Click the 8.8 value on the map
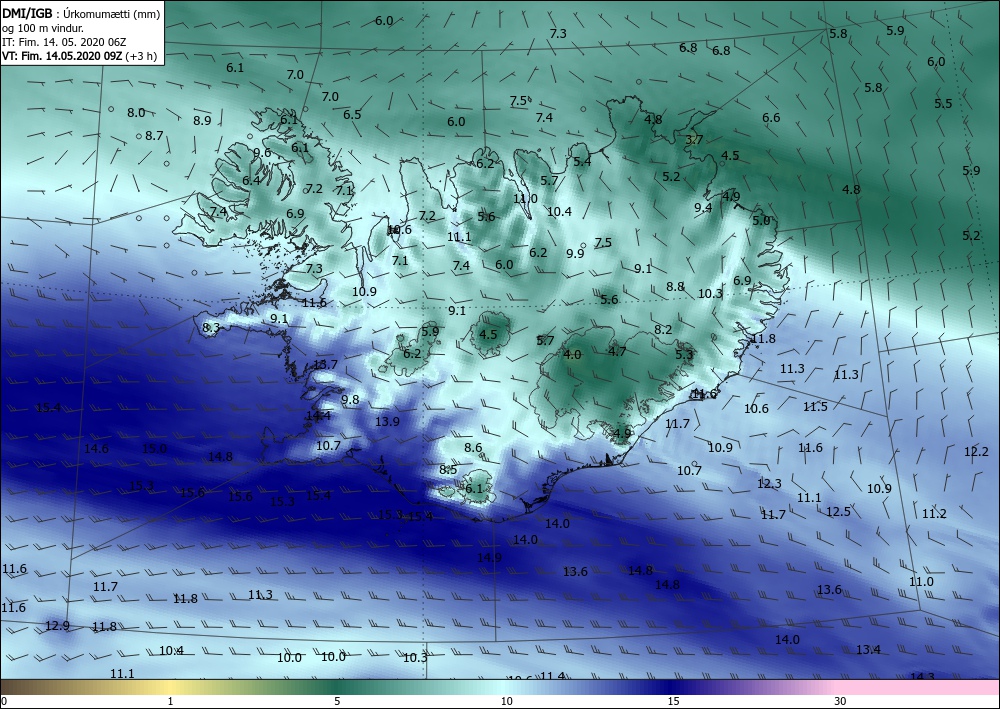Image resolution: width=1000 pixels, height=709 pixels. pyautogui.click(x=675, y=287)
